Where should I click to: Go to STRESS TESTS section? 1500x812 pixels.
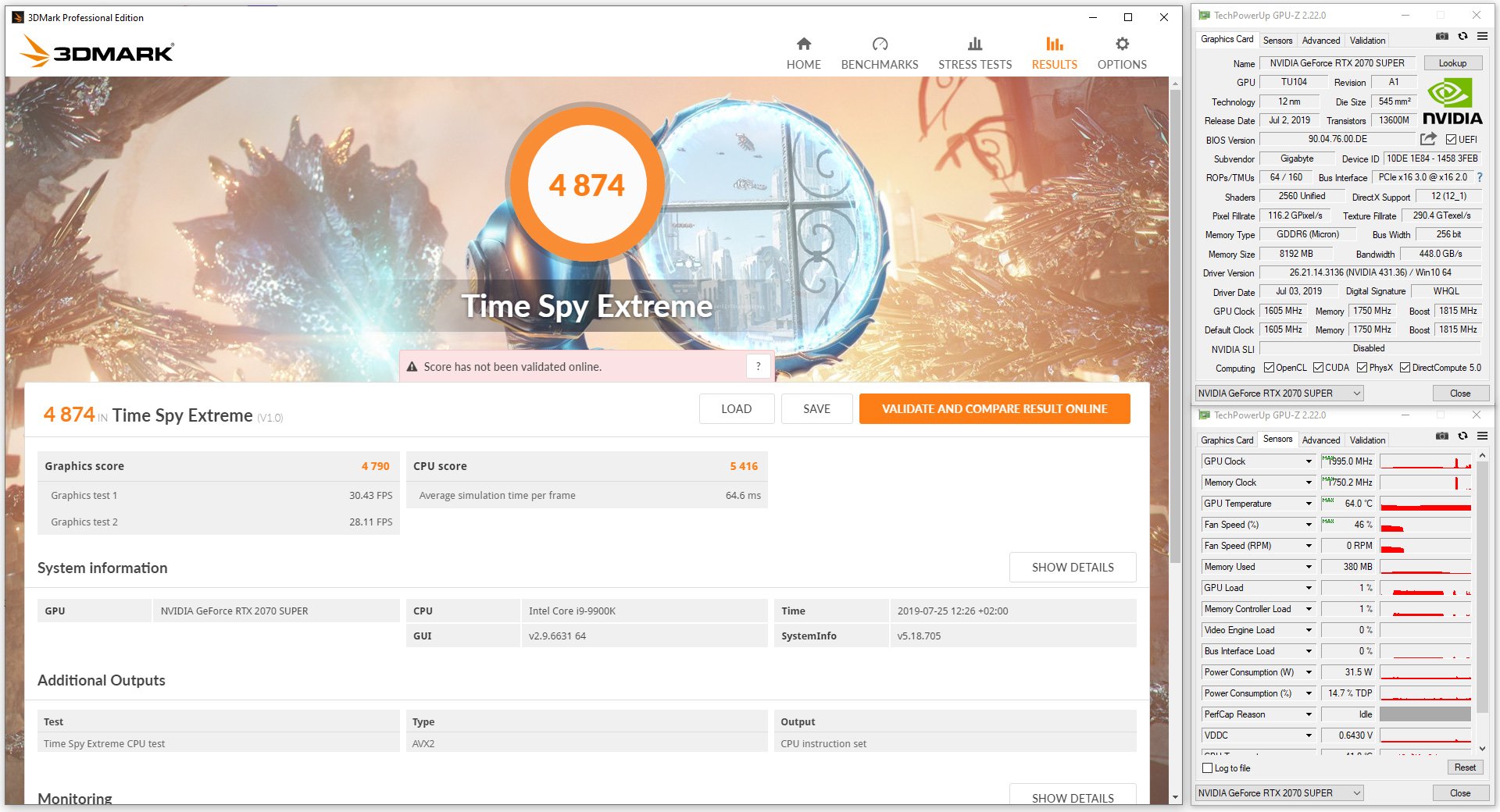[975, 54]
